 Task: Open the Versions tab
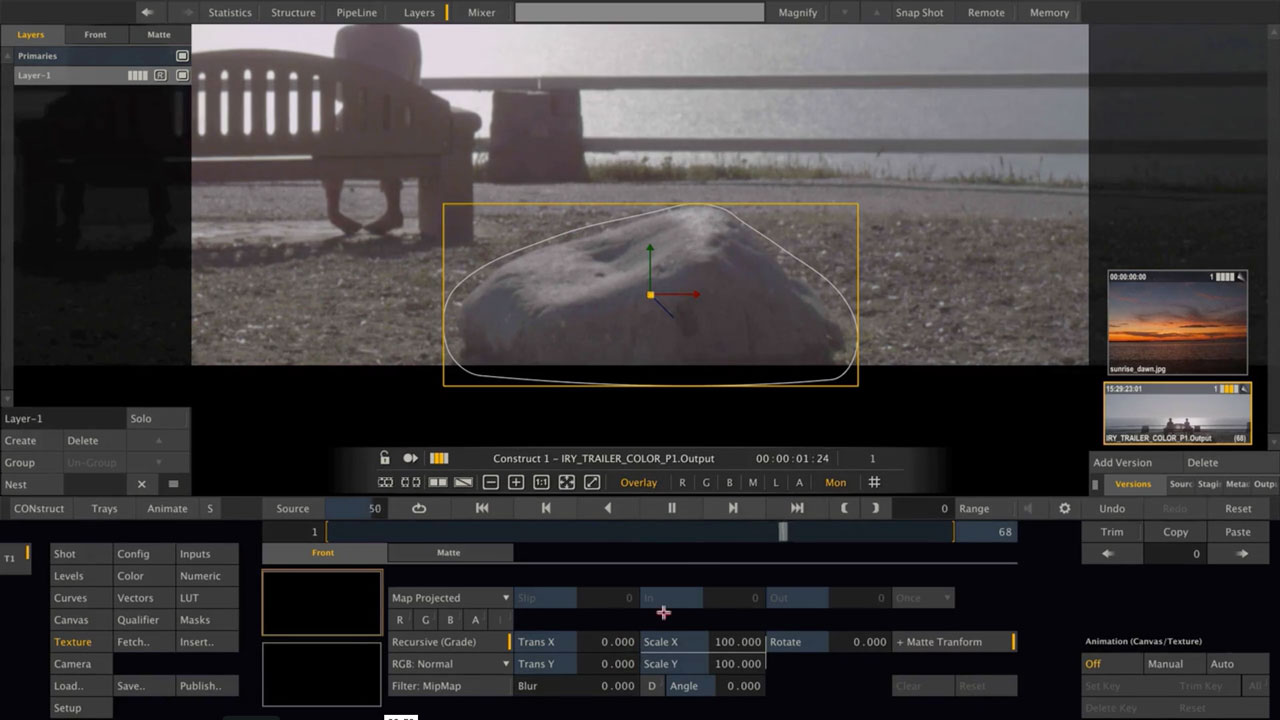click(1133, 484)
